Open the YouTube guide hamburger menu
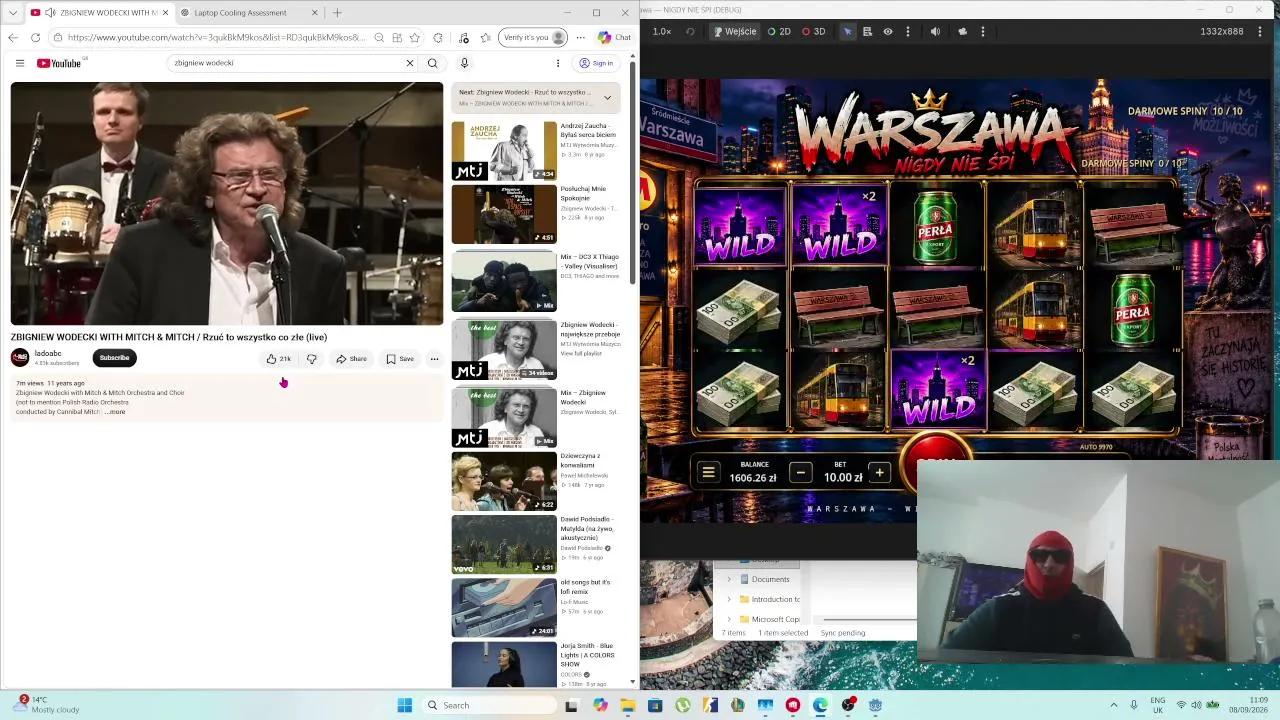 19,63
